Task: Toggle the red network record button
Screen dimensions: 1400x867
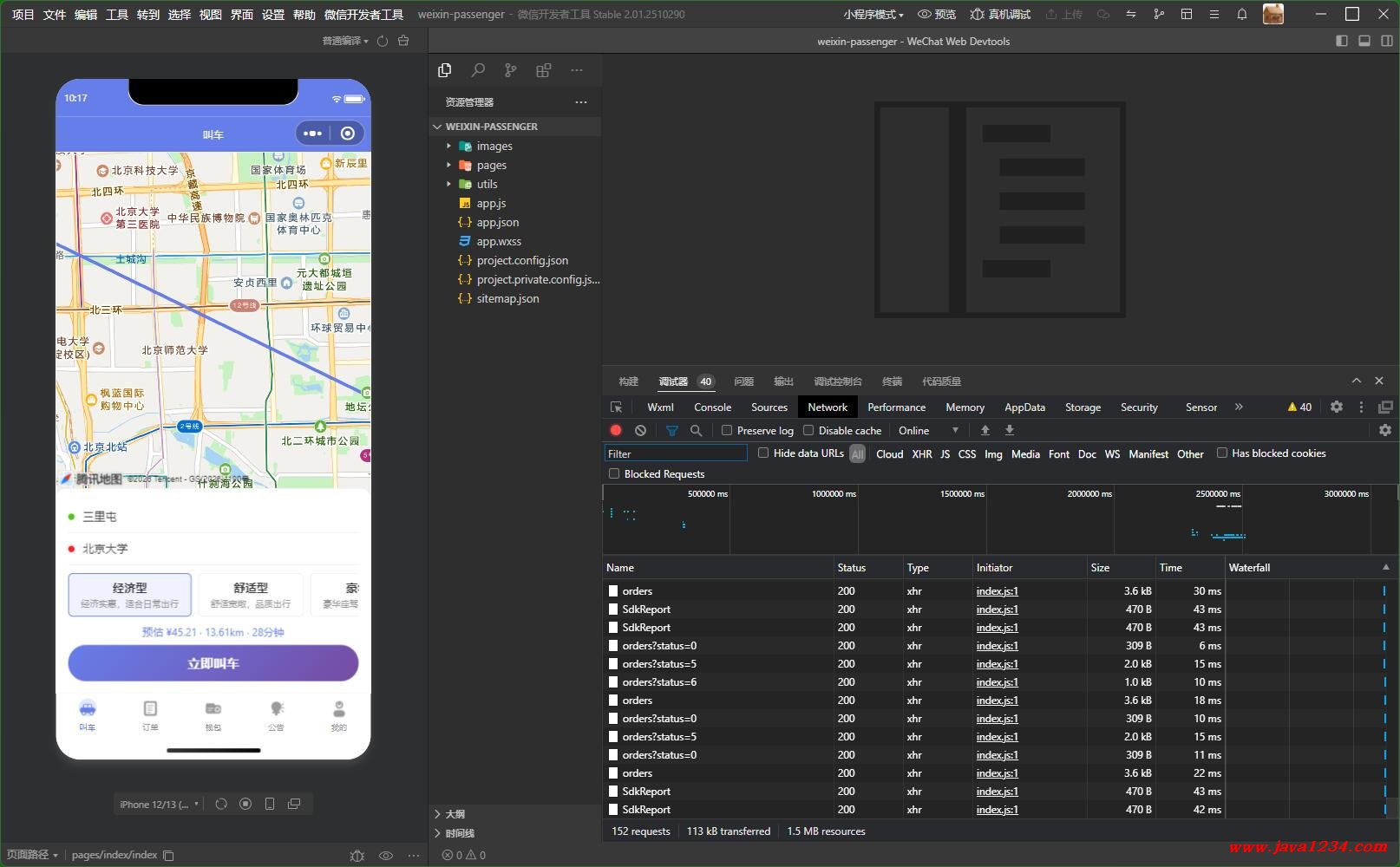Action: 616,430
